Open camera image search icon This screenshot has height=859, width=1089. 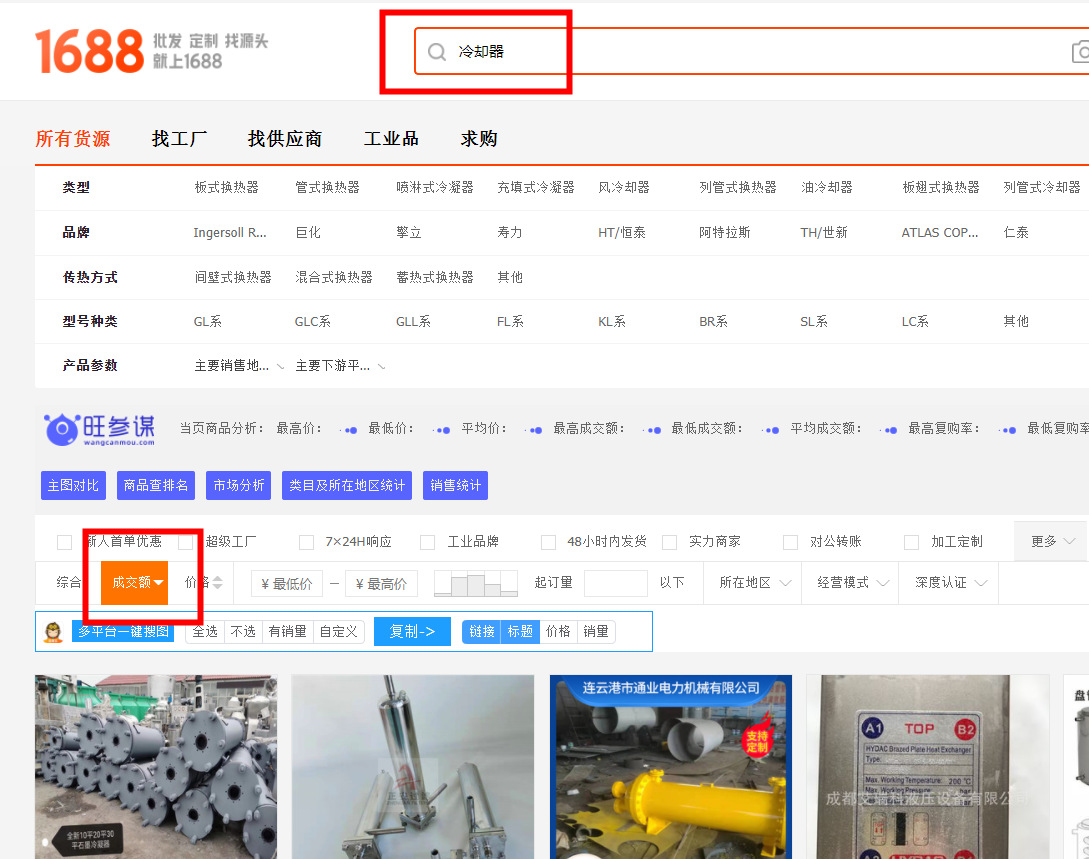point(1081,51)
